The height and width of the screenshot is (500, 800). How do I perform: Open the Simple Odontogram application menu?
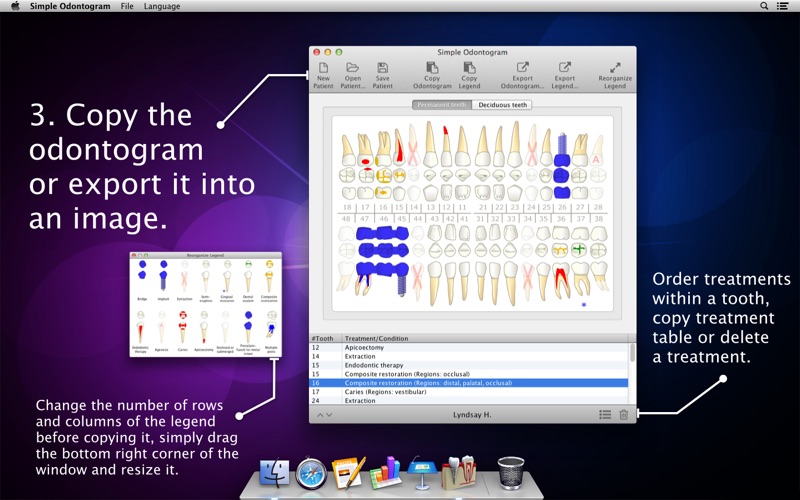click(x=69, y=6)
